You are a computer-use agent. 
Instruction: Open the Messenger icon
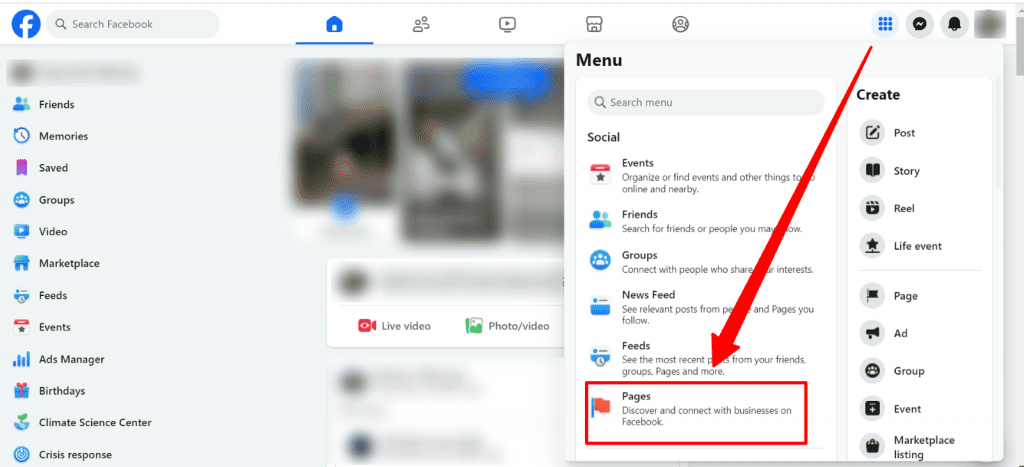point(920,24)
